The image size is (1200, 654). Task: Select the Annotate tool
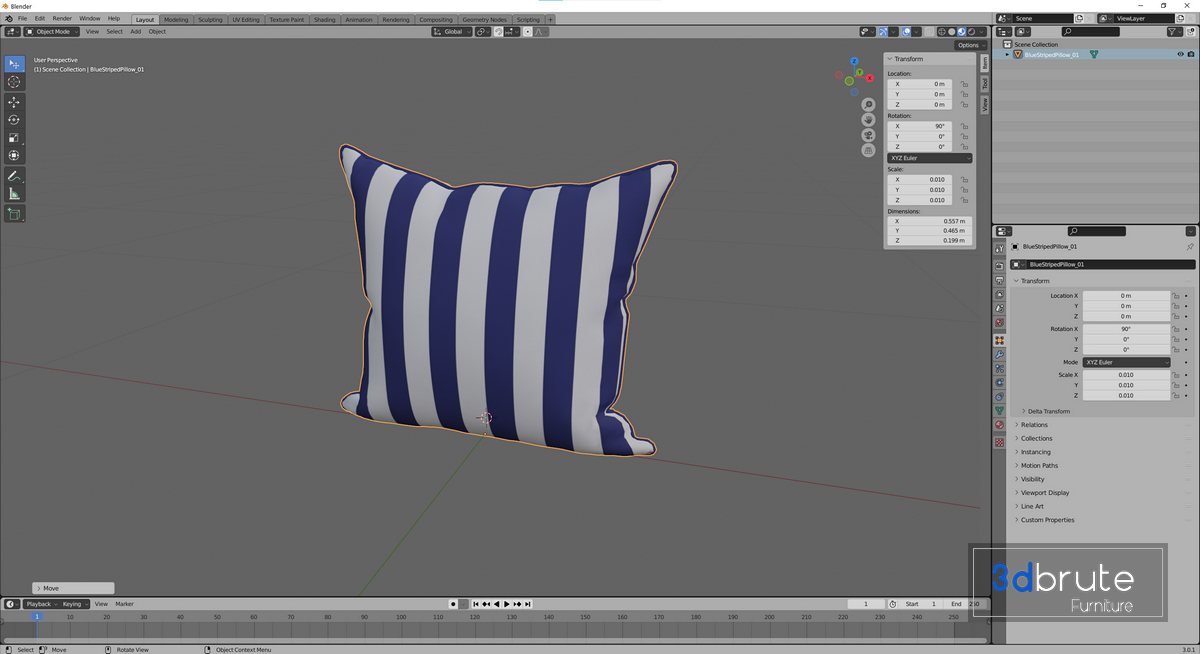14,176
